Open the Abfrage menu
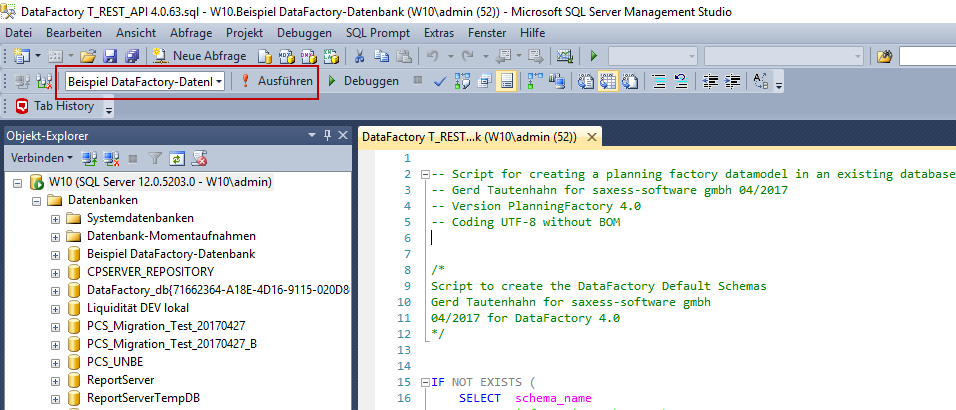The image size is (956, 410). 190,33
